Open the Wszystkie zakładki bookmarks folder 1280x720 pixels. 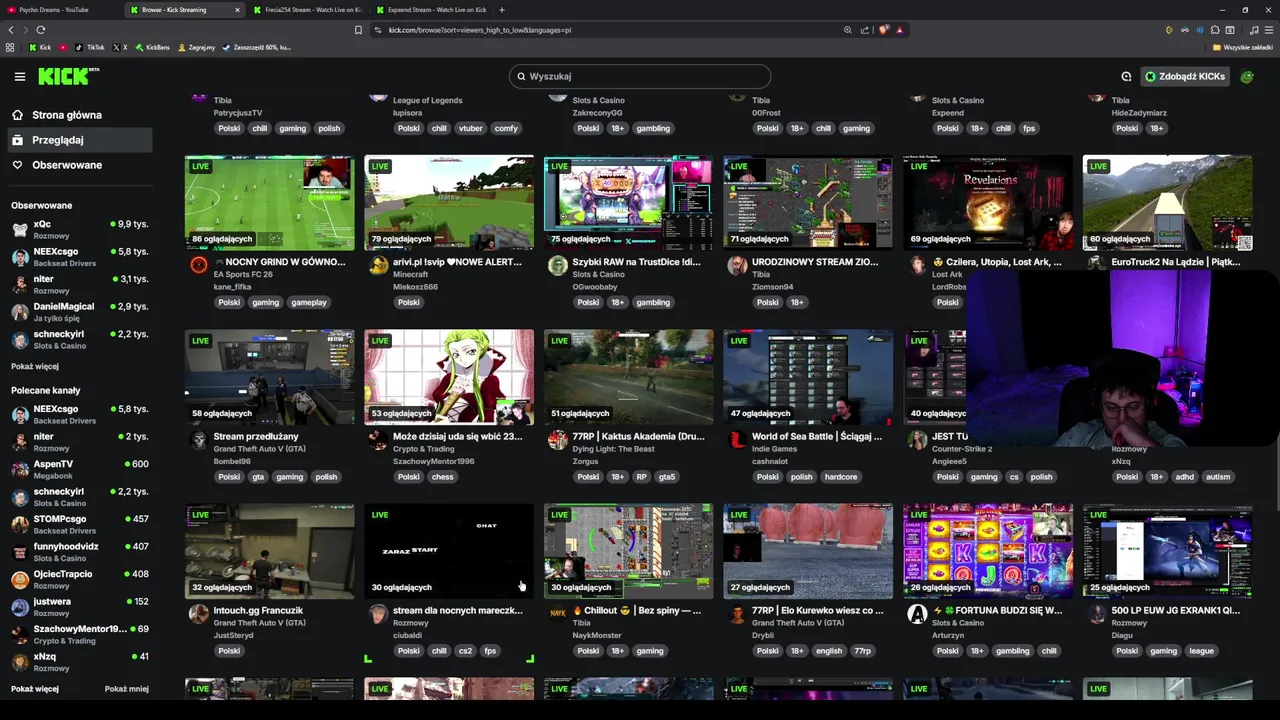coord(1242,47)
